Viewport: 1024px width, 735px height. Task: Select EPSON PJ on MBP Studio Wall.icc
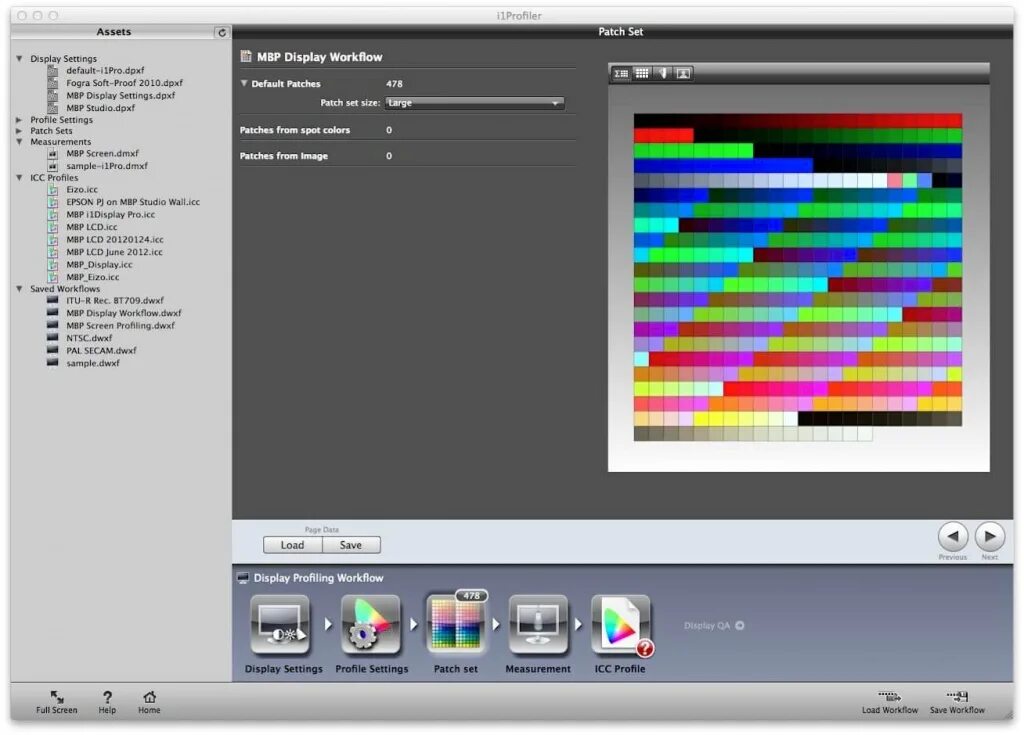click(133, 203)
